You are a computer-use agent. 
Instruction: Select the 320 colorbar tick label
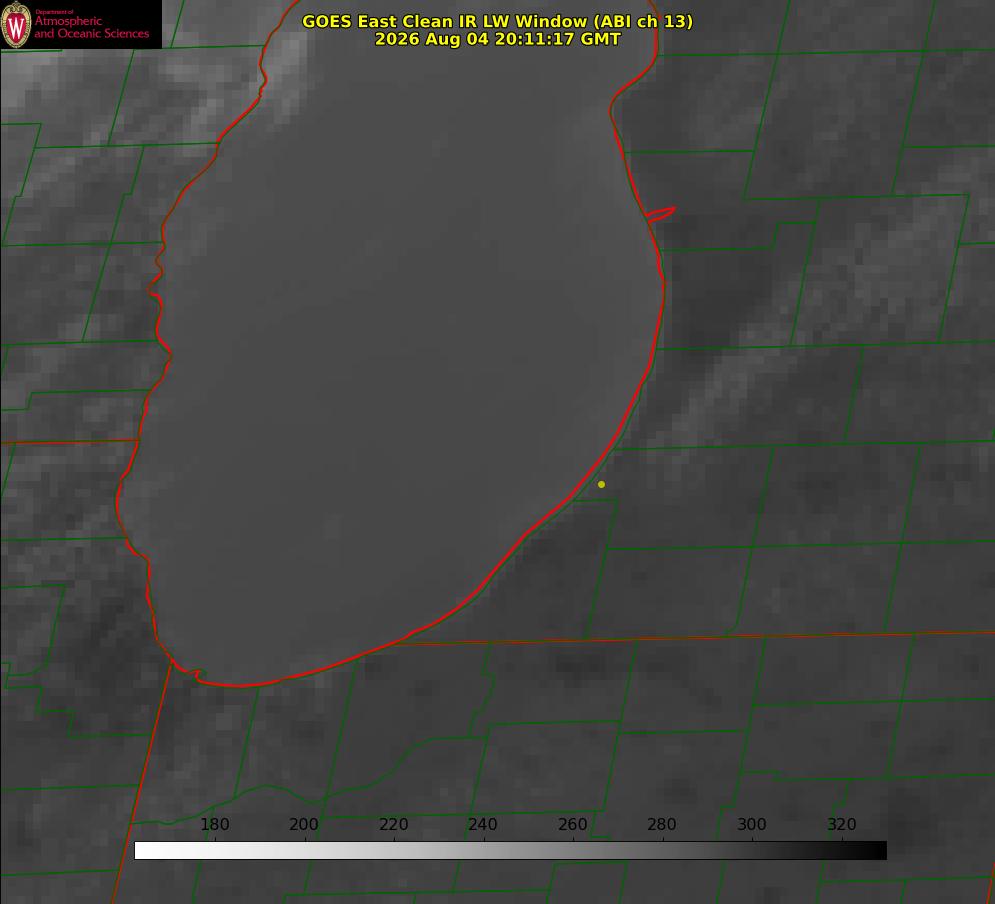842,824
